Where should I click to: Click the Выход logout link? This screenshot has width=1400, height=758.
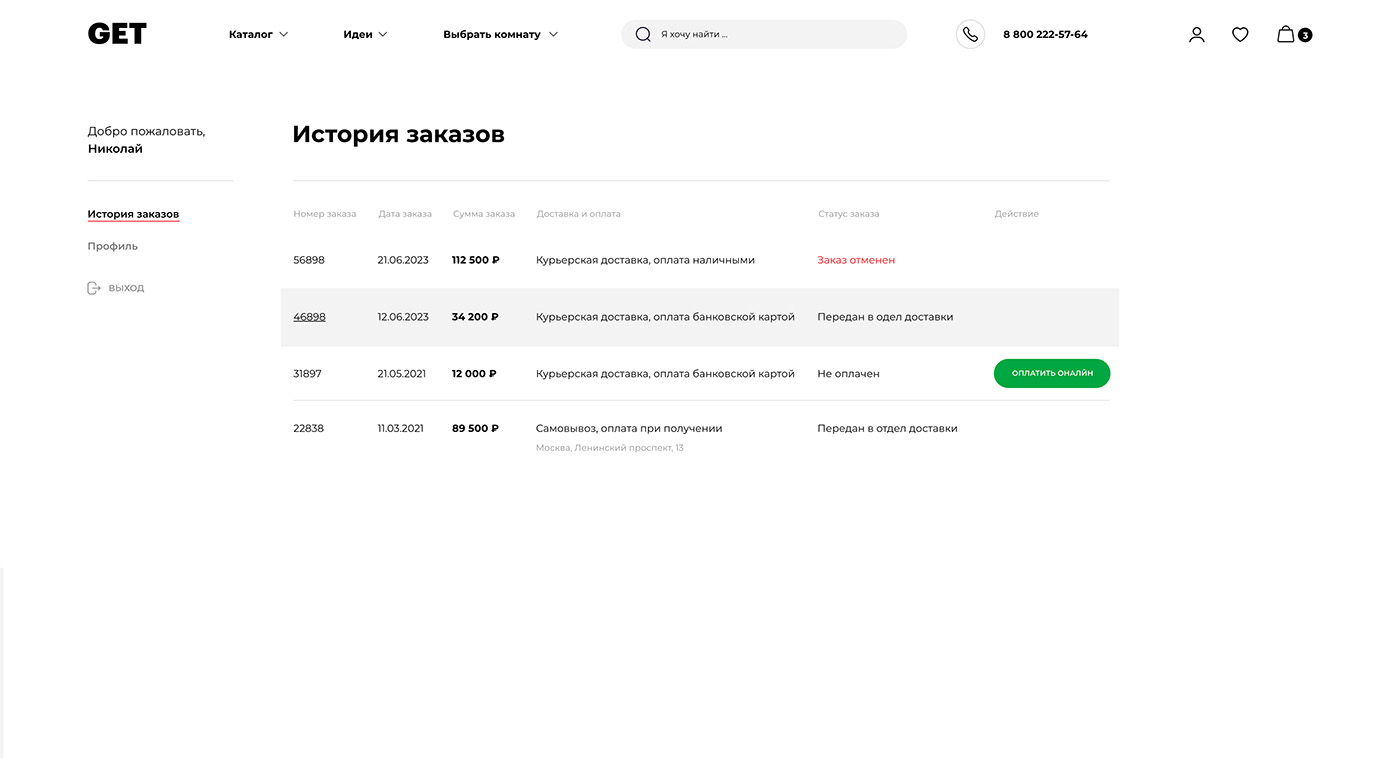coord(126,288)
